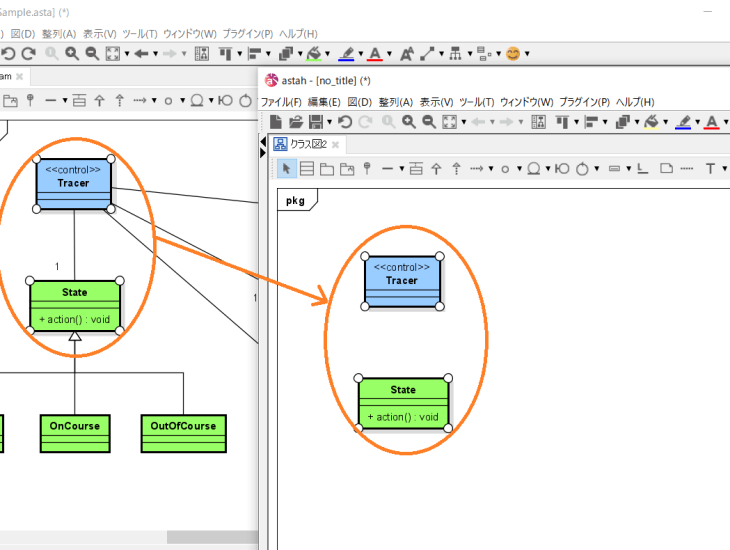Click the smiley face icon in back toolbar

[x=513, y=54]
